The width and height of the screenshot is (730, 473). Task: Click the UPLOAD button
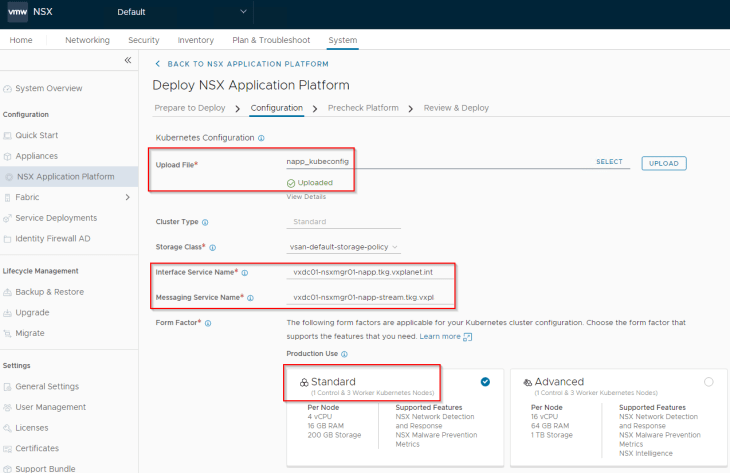[x=664, y=163]
